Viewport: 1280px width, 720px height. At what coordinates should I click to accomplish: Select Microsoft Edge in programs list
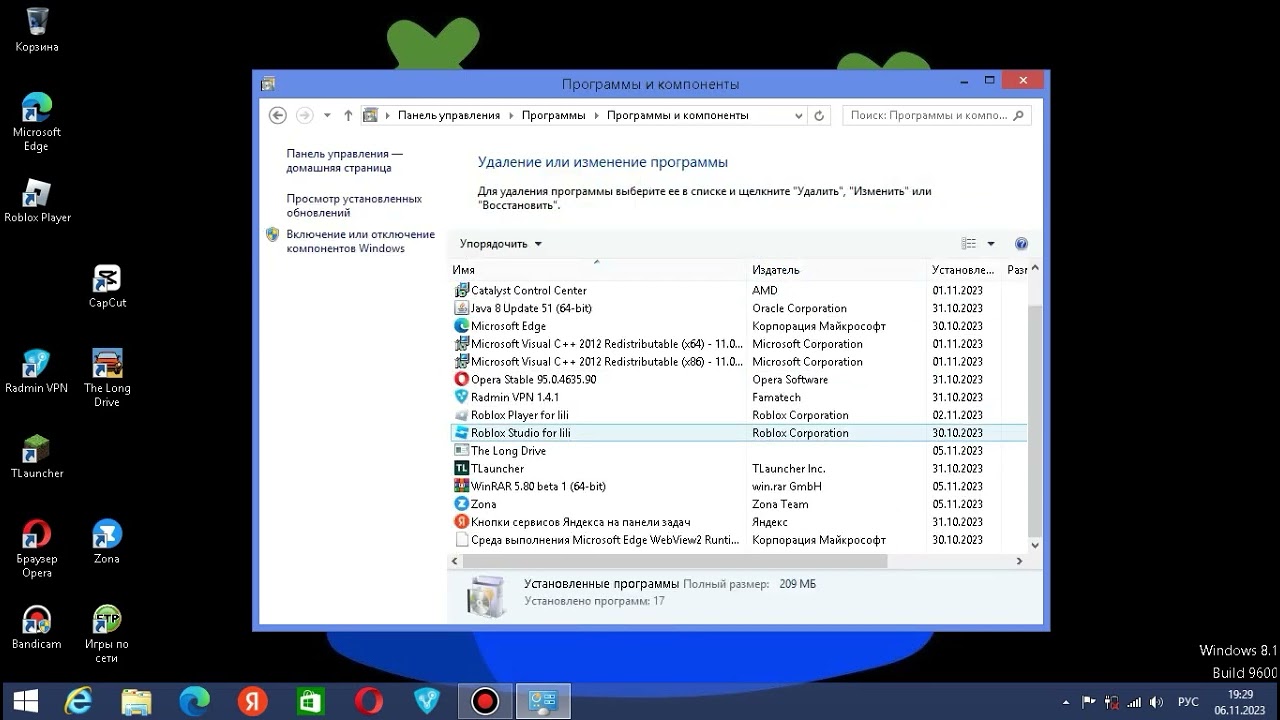pos(740,326)
